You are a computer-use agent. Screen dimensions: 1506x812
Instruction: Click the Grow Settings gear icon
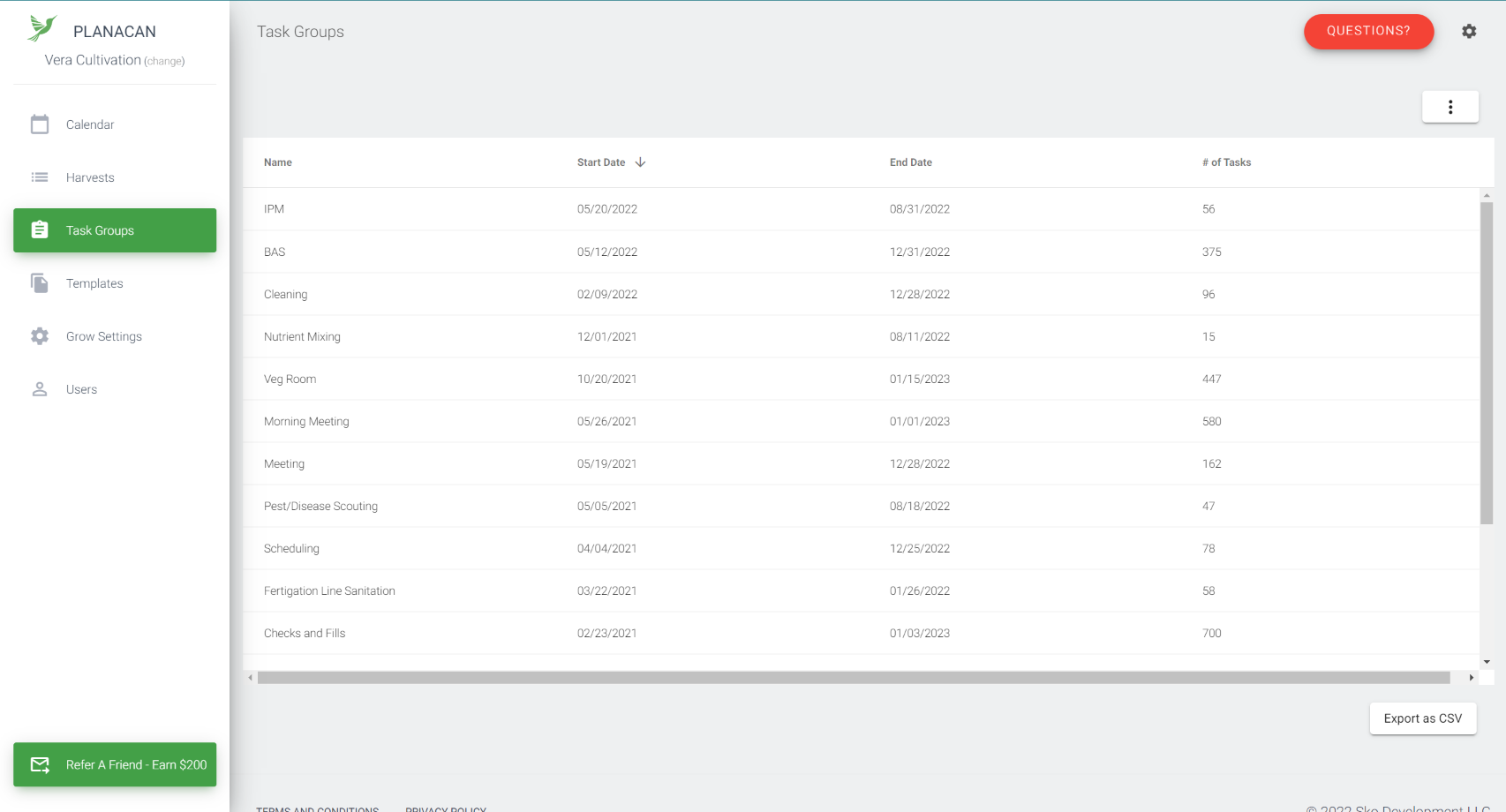[40, 335]
